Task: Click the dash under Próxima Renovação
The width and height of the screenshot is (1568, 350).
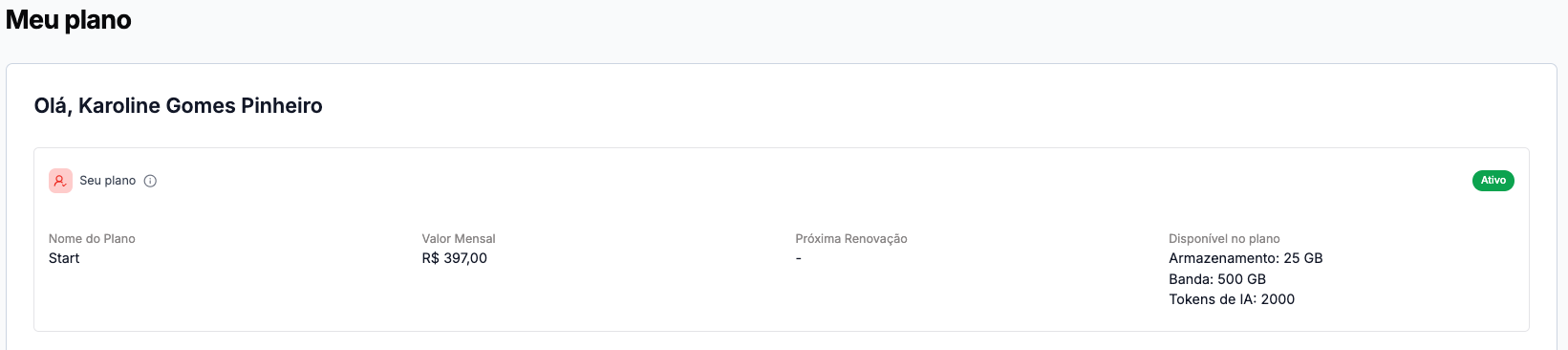Action: coord(799,258)
